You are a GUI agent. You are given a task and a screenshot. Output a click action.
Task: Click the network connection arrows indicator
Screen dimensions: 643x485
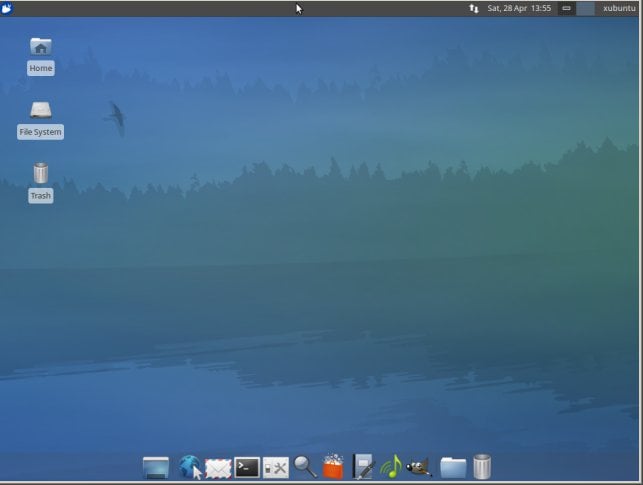pyautogui.click(x=474, y=8)
